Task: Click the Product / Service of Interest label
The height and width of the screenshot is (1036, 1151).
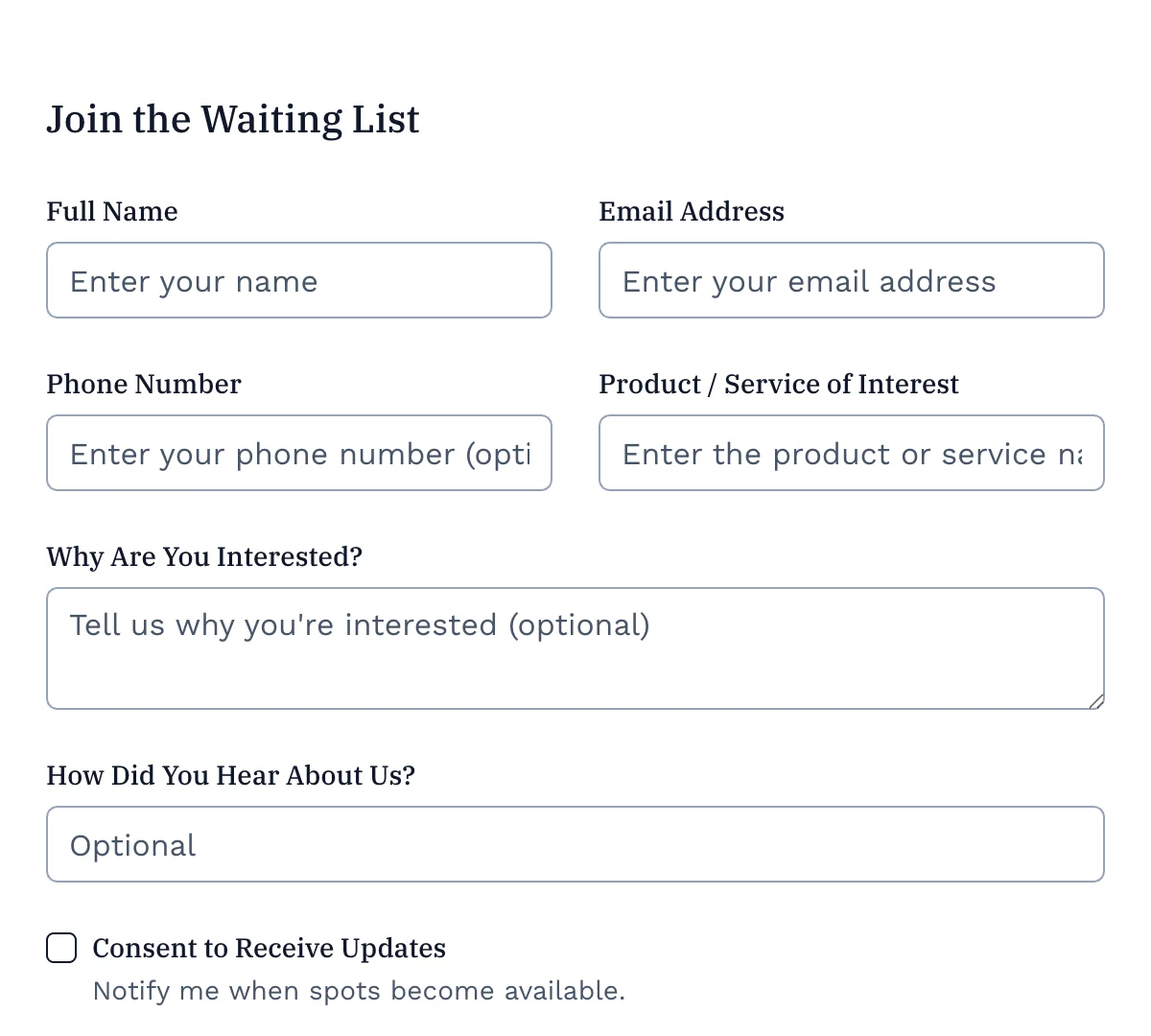Action: tap(778, 384)
